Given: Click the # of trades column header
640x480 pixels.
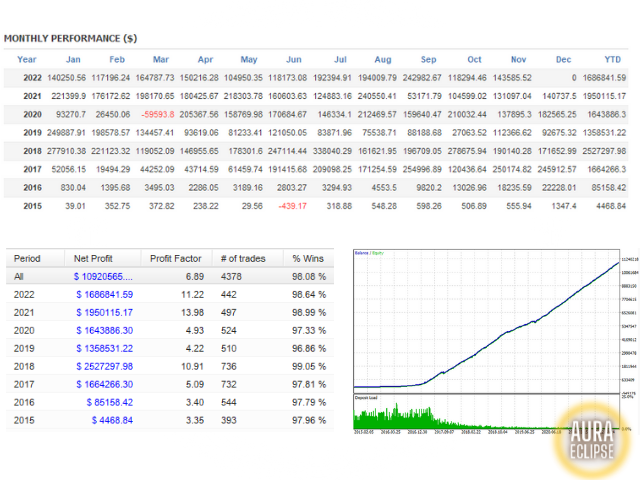Looking at the screenshot, I should [x=243, y=256].
